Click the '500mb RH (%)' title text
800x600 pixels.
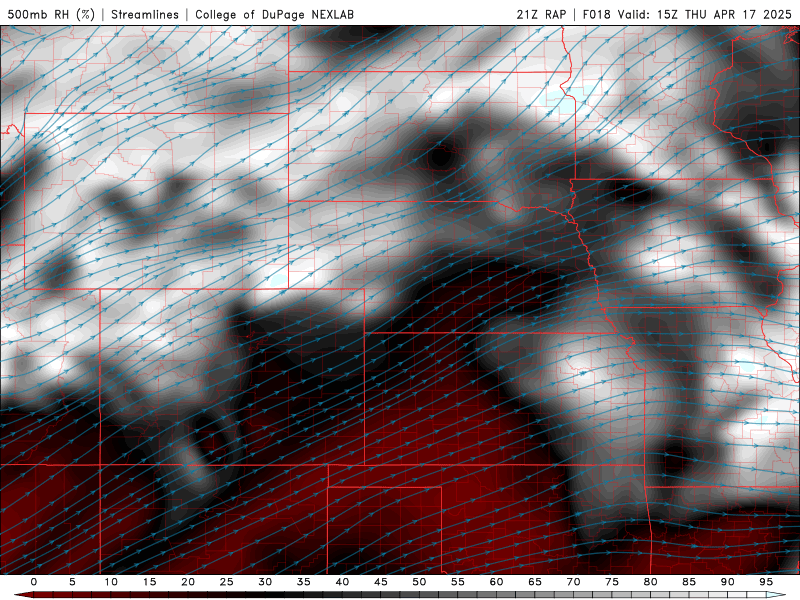coord(51,14)
